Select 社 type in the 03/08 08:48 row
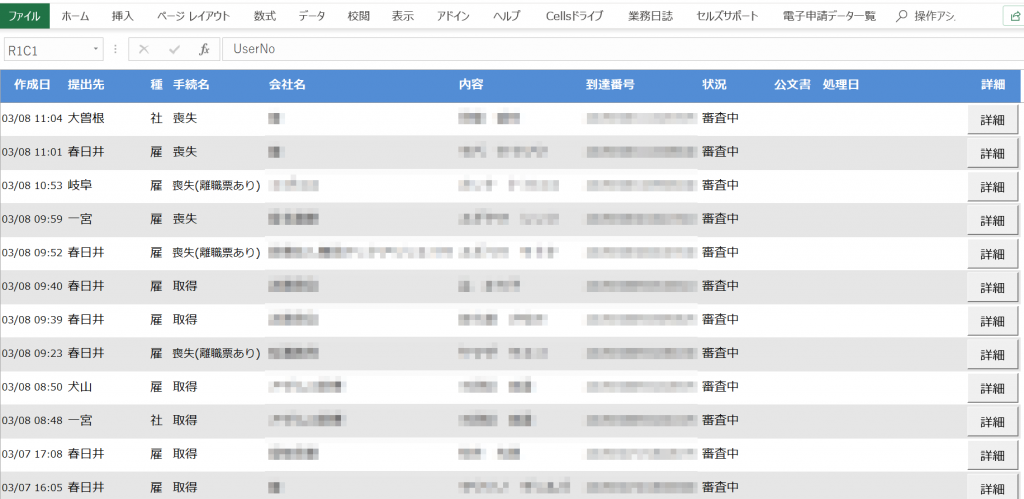The height and width of the screenshot is (499, 1024). (x=156, y=420)
